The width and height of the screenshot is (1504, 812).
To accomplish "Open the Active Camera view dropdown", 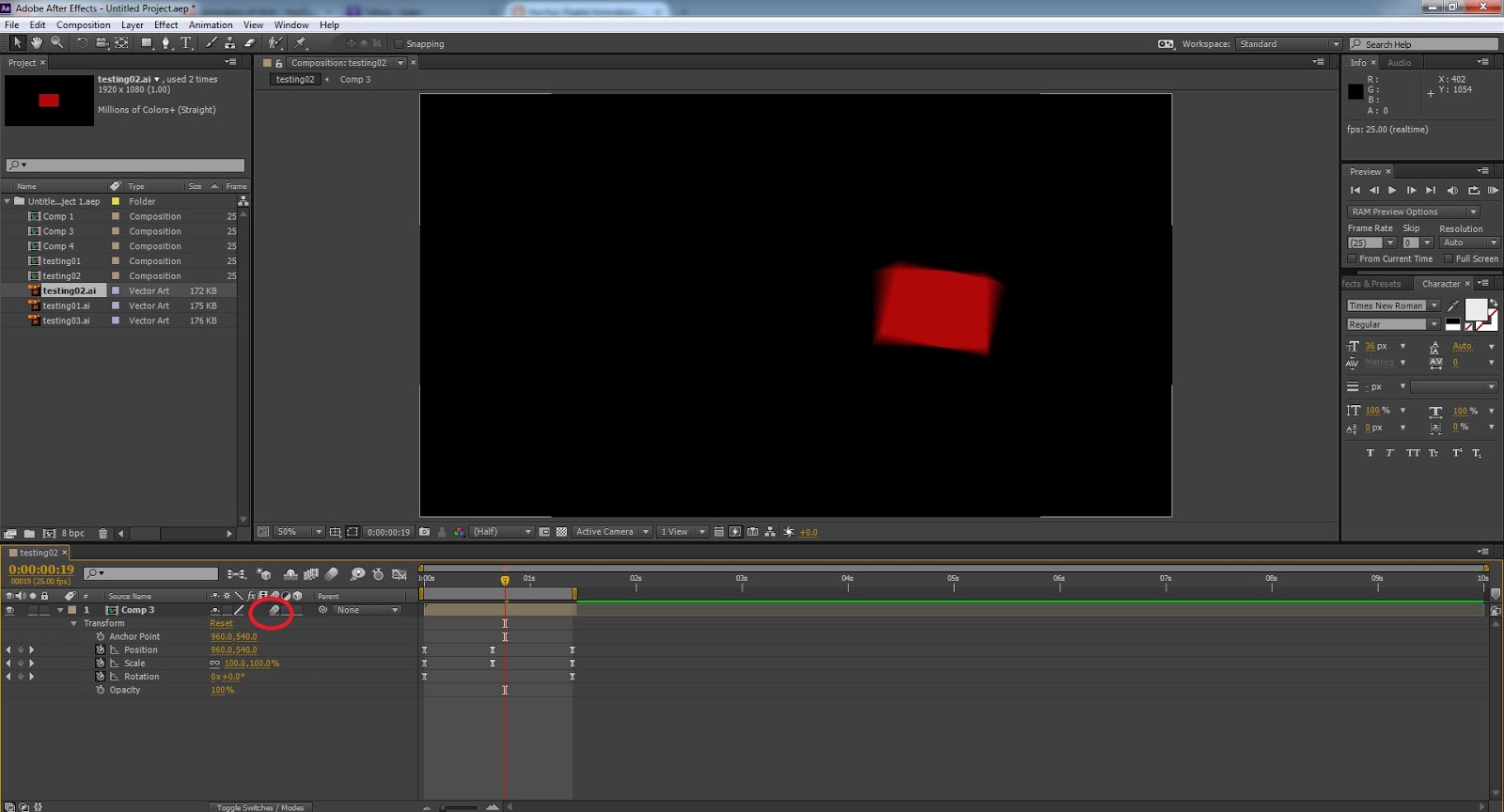I will [x=612, y=532].
